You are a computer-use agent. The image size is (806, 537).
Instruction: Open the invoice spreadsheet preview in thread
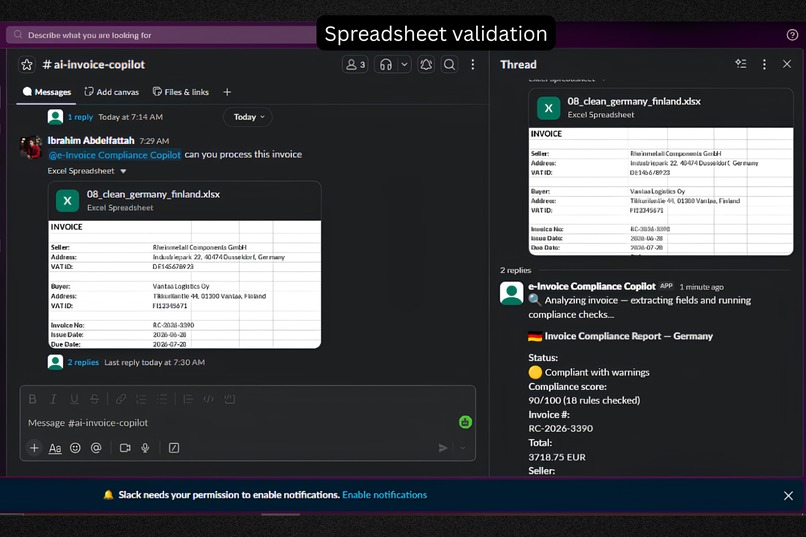click(661, 191)
